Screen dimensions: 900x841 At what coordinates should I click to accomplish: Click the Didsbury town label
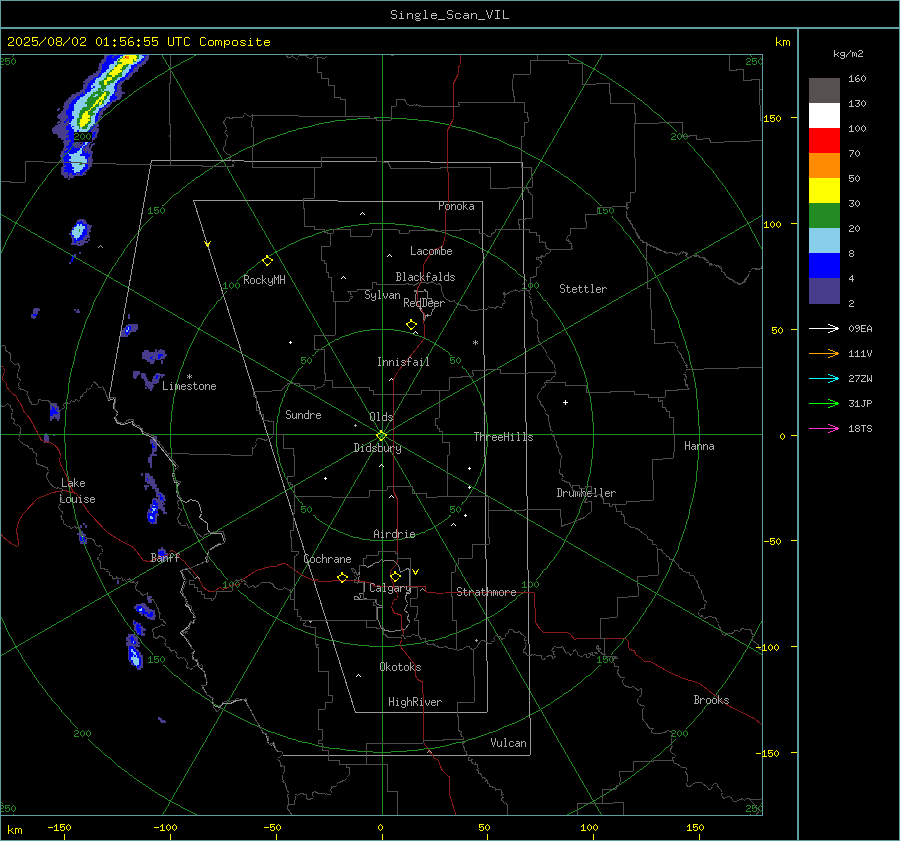point(377,448)
